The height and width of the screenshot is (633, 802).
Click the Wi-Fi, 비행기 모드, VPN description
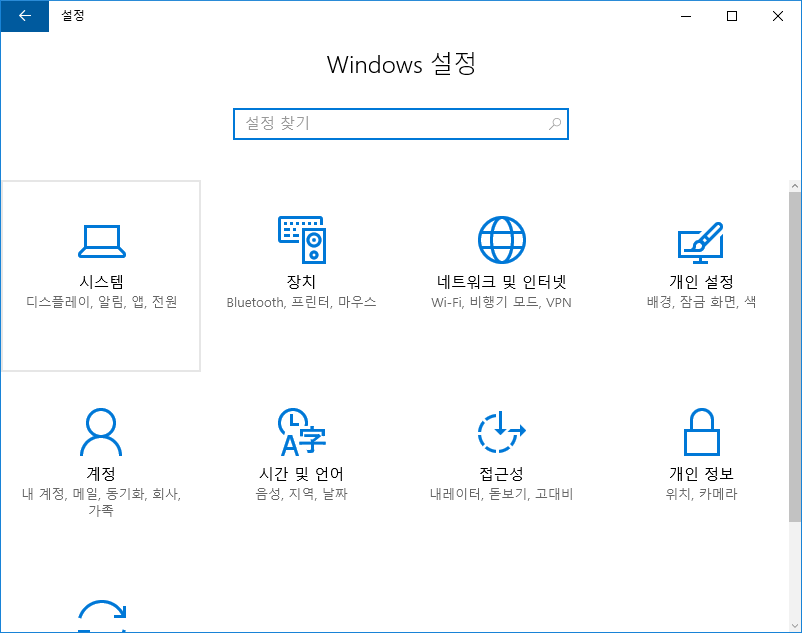(x=501, y=302)
